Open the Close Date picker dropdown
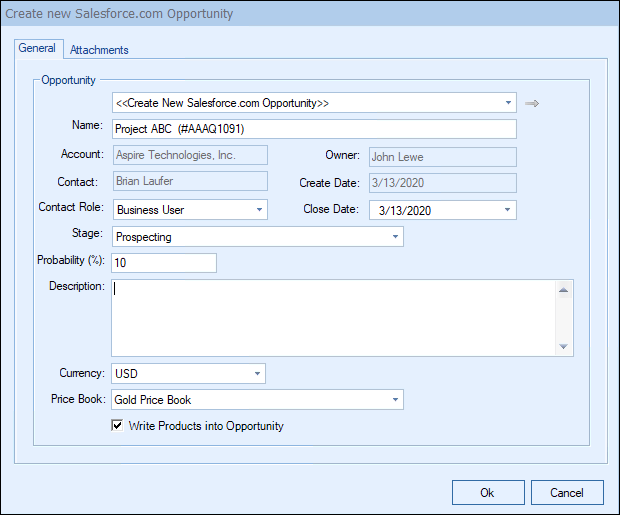The height and width of the screenshot is (515, 620). pos(507,210)
